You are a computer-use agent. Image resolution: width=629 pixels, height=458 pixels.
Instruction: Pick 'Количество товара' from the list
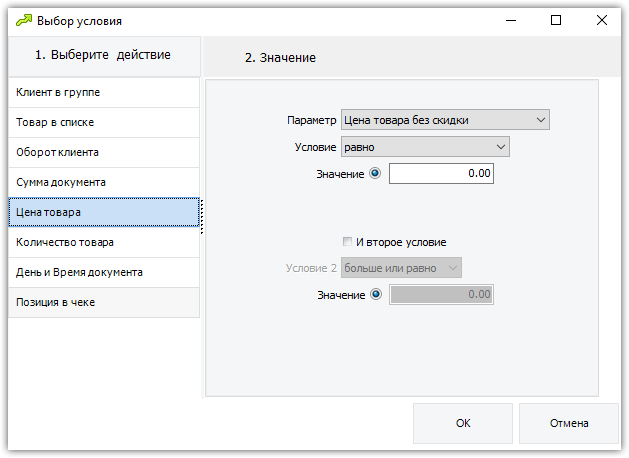(104, 242)
